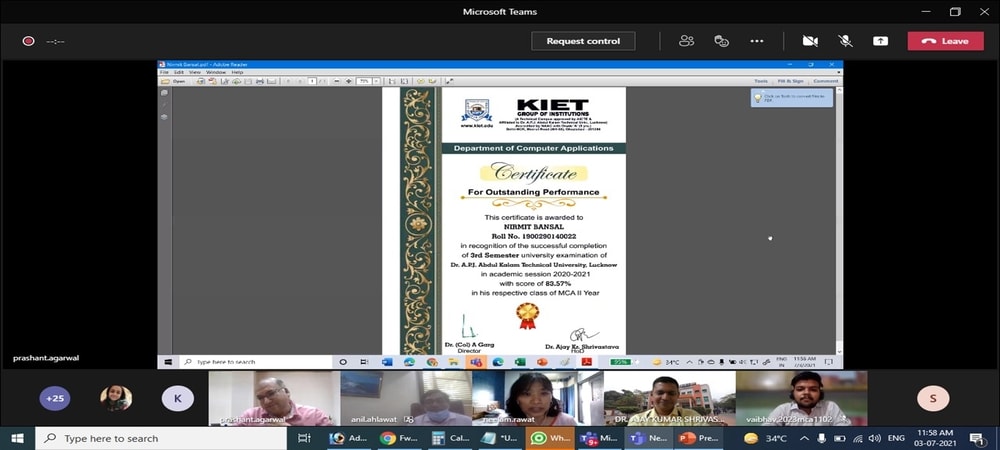Unmute the microphone

point(845,41)
